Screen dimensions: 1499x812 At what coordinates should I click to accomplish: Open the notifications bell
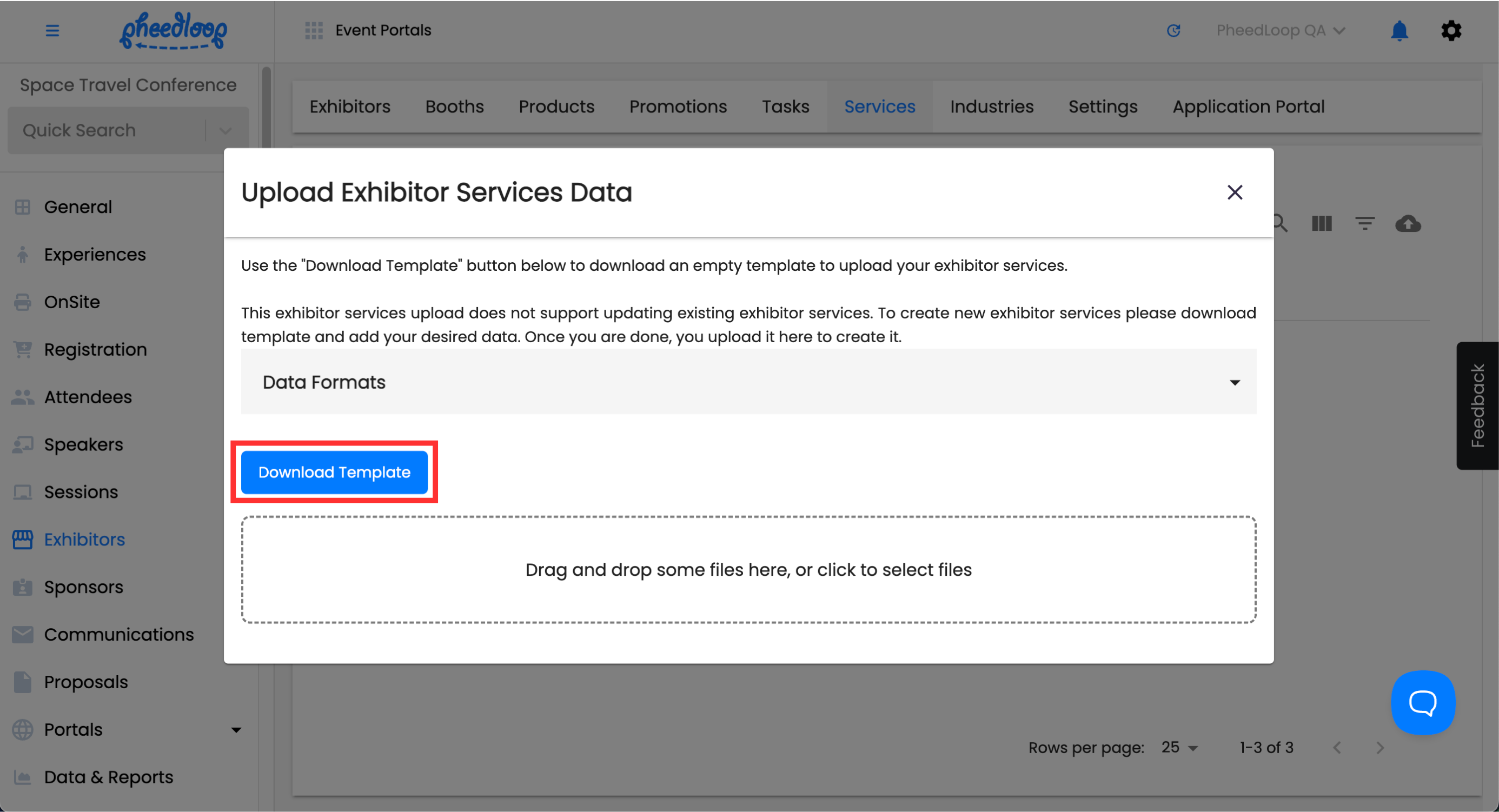pos(1399,30)
